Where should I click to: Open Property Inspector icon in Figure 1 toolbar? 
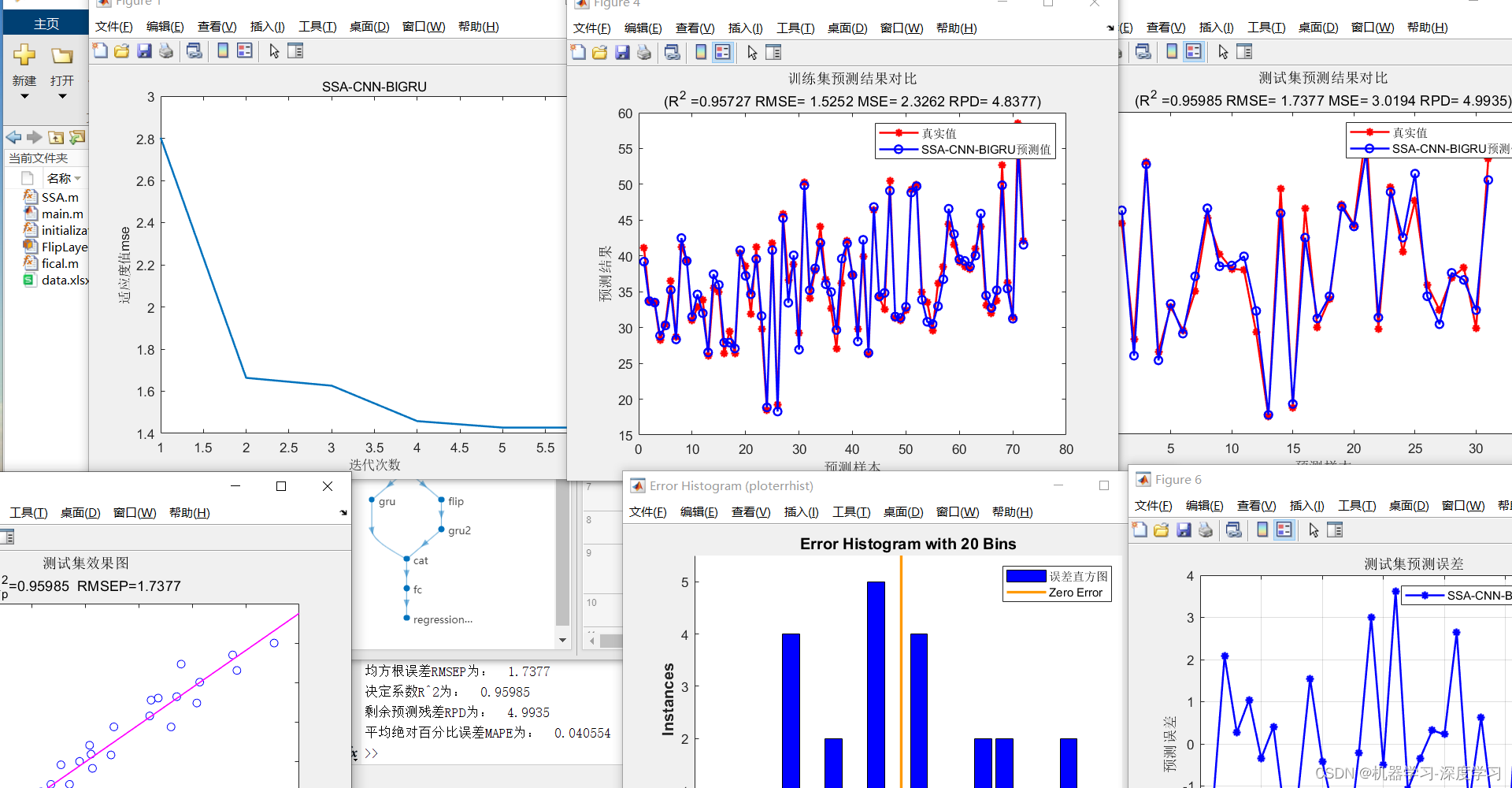click(x=295, y=51)
